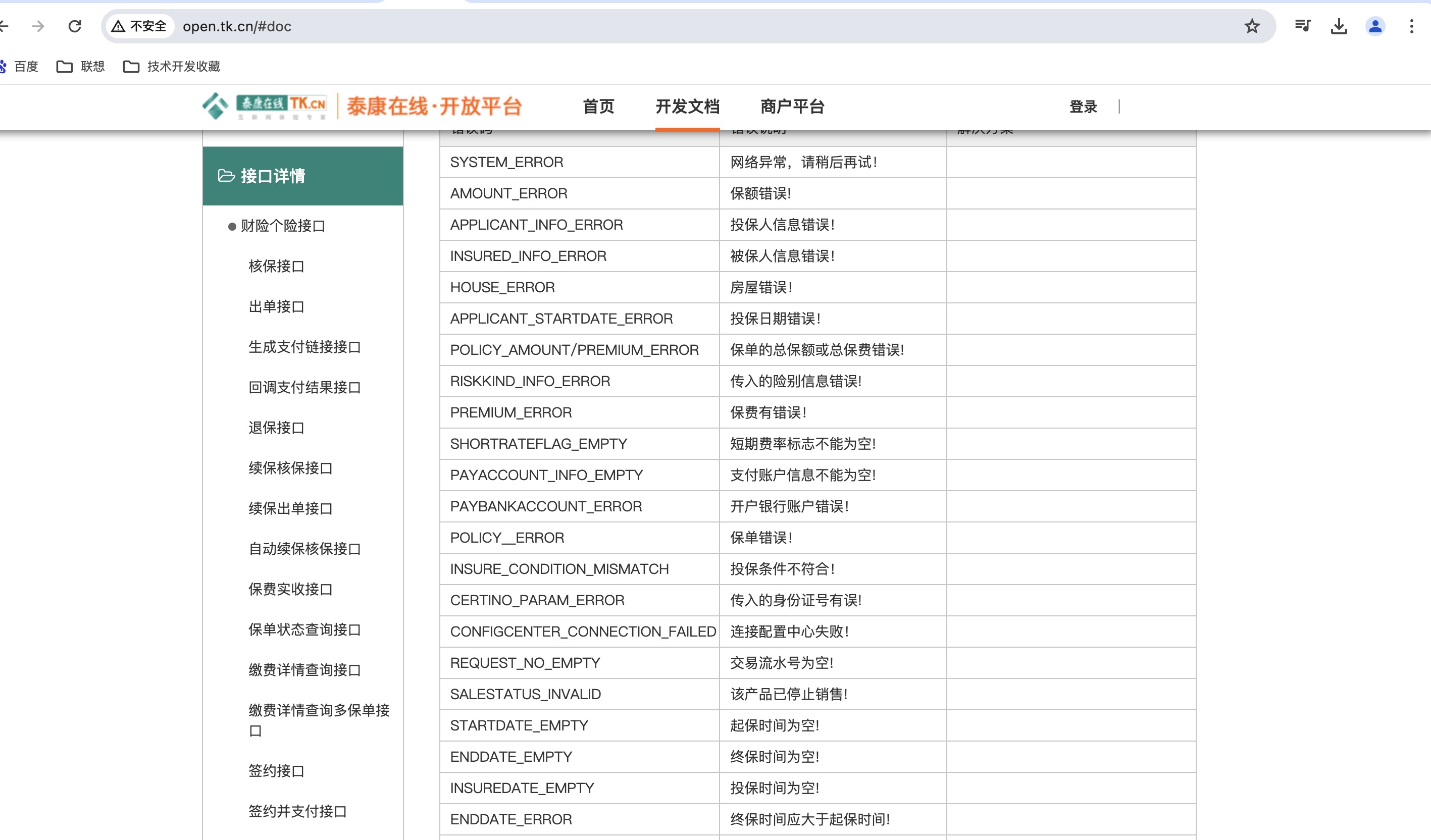Click the PAYBANKACCOUNT_ERROR code cell
The width and height of the screenshot is (1431, 840).
click(x=579, y=506)
